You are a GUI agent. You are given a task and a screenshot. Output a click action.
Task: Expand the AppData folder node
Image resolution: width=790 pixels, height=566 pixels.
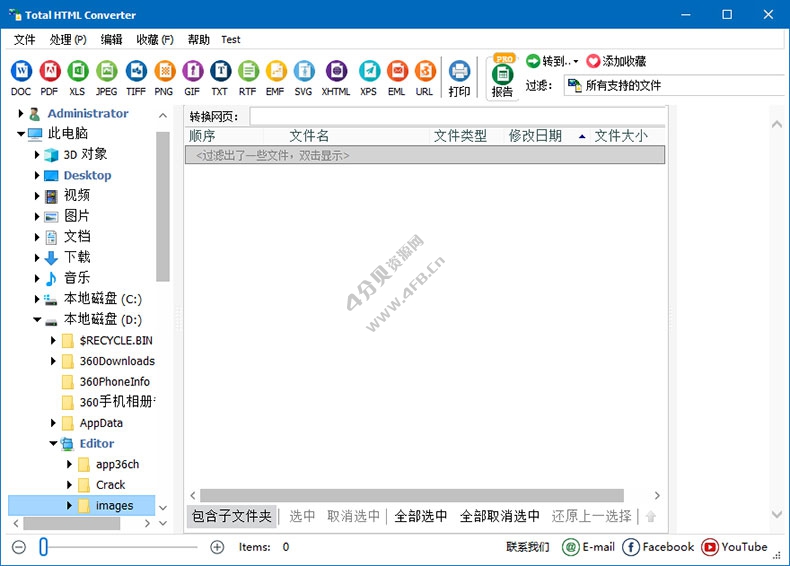[x=53, y=423]
